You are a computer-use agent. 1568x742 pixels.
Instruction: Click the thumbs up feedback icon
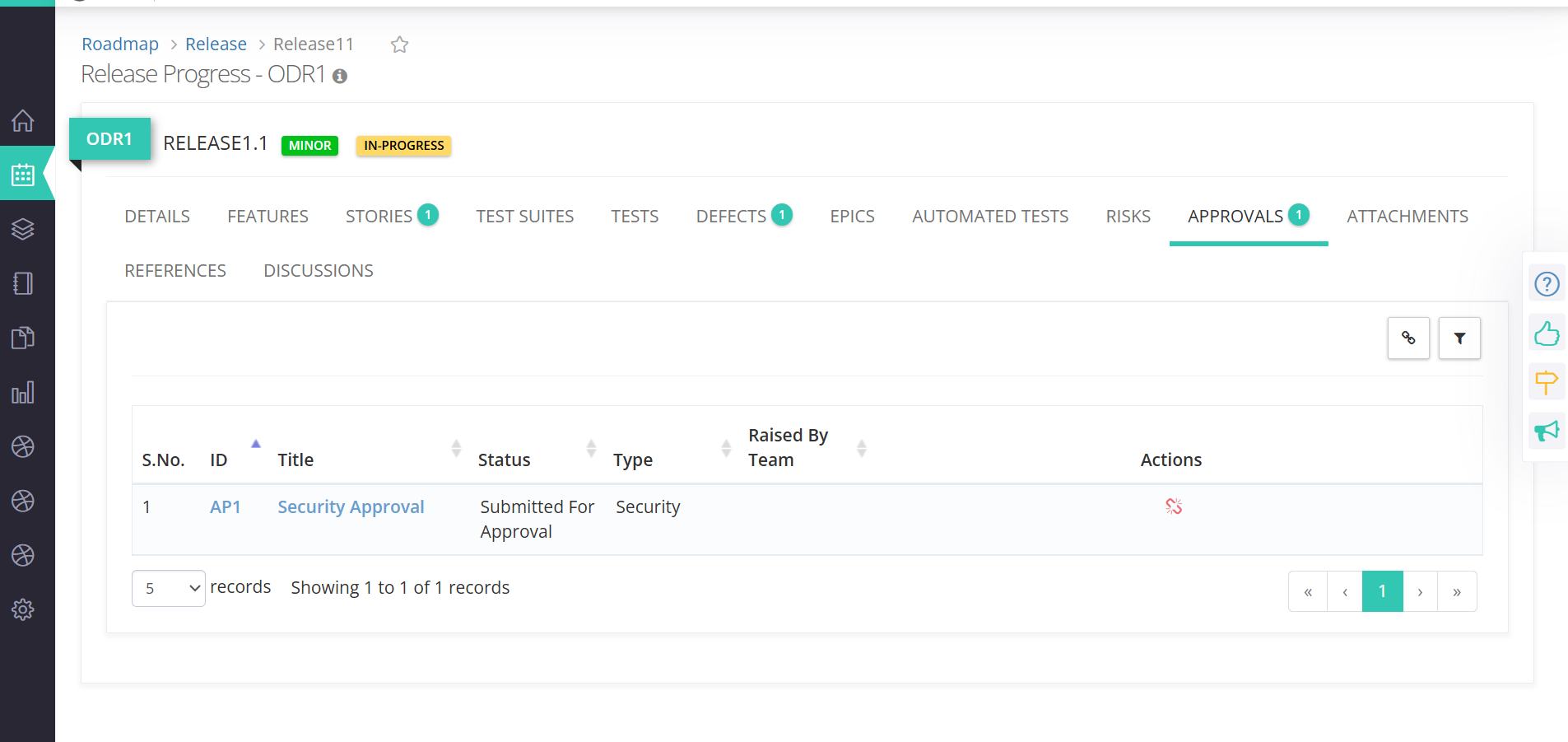tap(1547, 334)
